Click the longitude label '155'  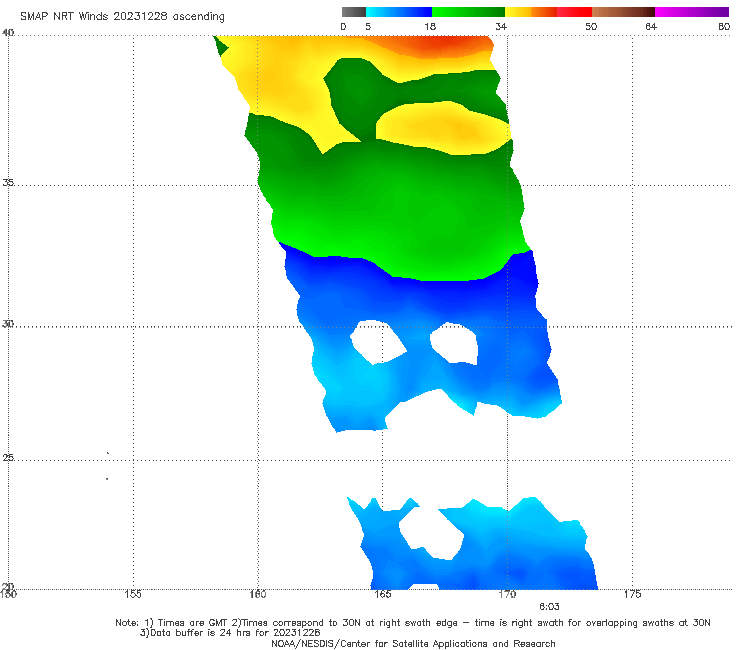(133, 594)
